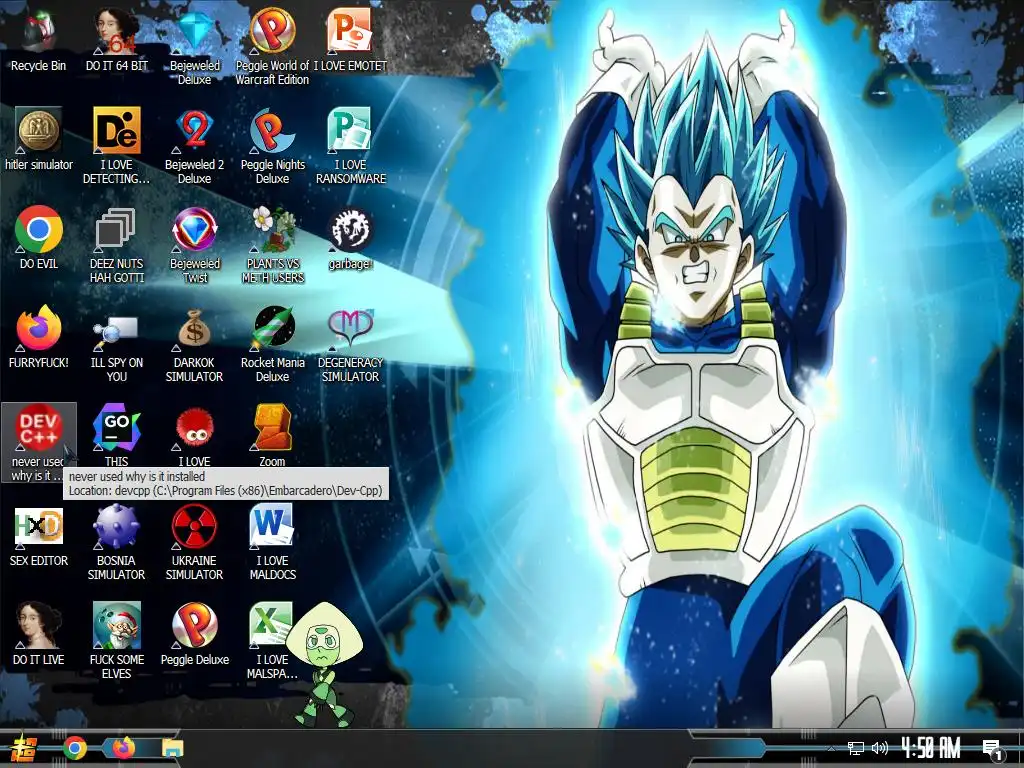Select SEX EDITOR HxD icon
The width and height of the screenshot is (1024, 768).
[39, 526]
